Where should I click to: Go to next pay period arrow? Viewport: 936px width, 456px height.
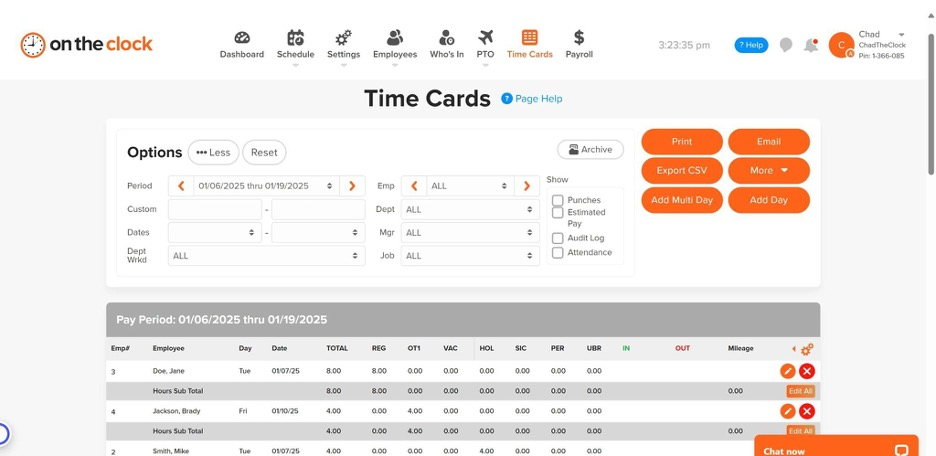pyautogui.click(x=352, y=186)
